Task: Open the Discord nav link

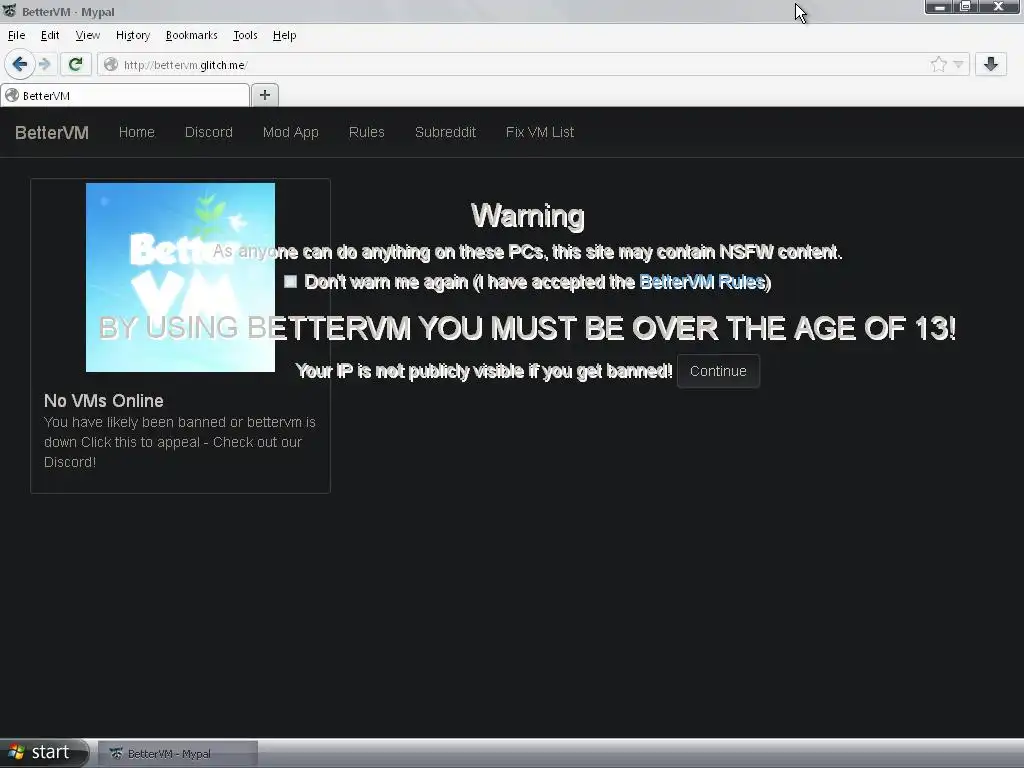Action: pyautogui.click(x=208, y=132)
